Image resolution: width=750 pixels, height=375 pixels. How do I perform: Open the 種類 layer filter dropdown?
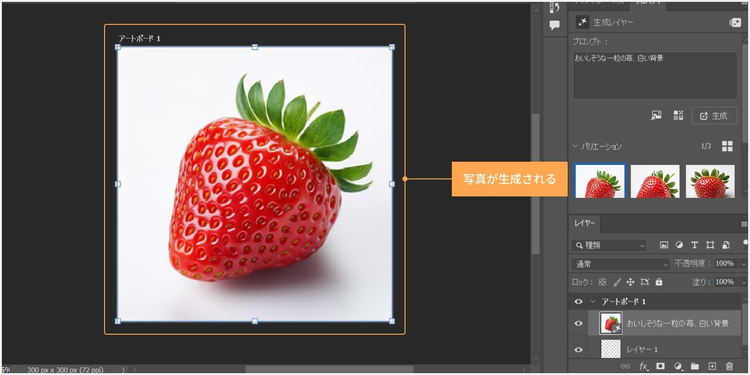609,245
